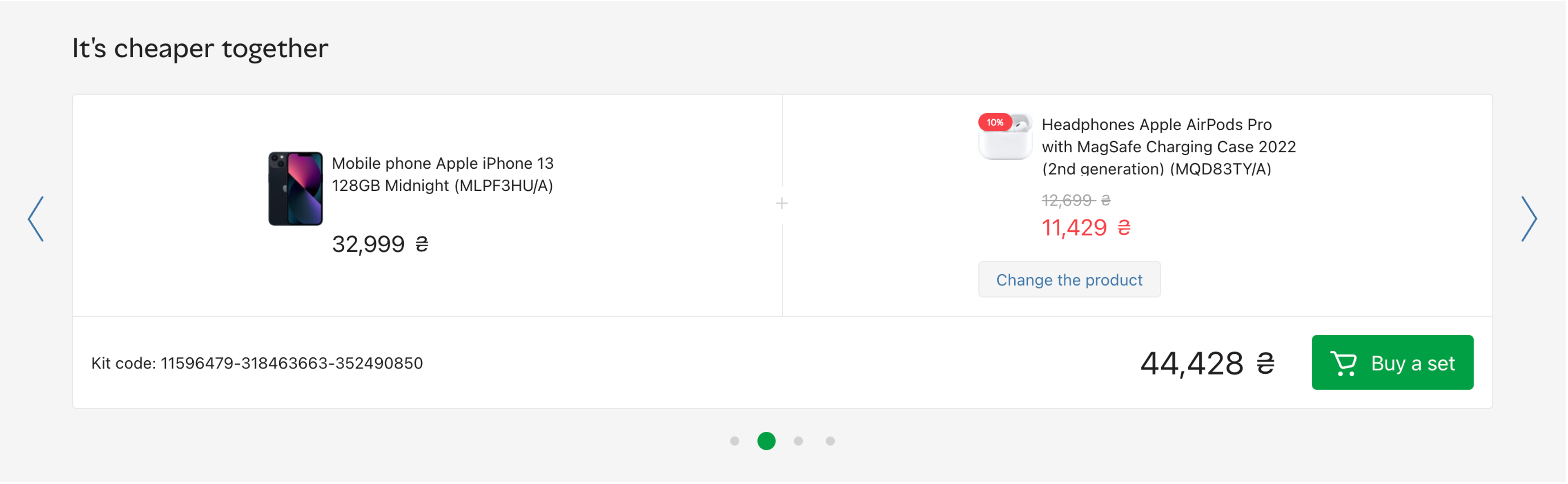Click the Change the product button

point(1069,280)
